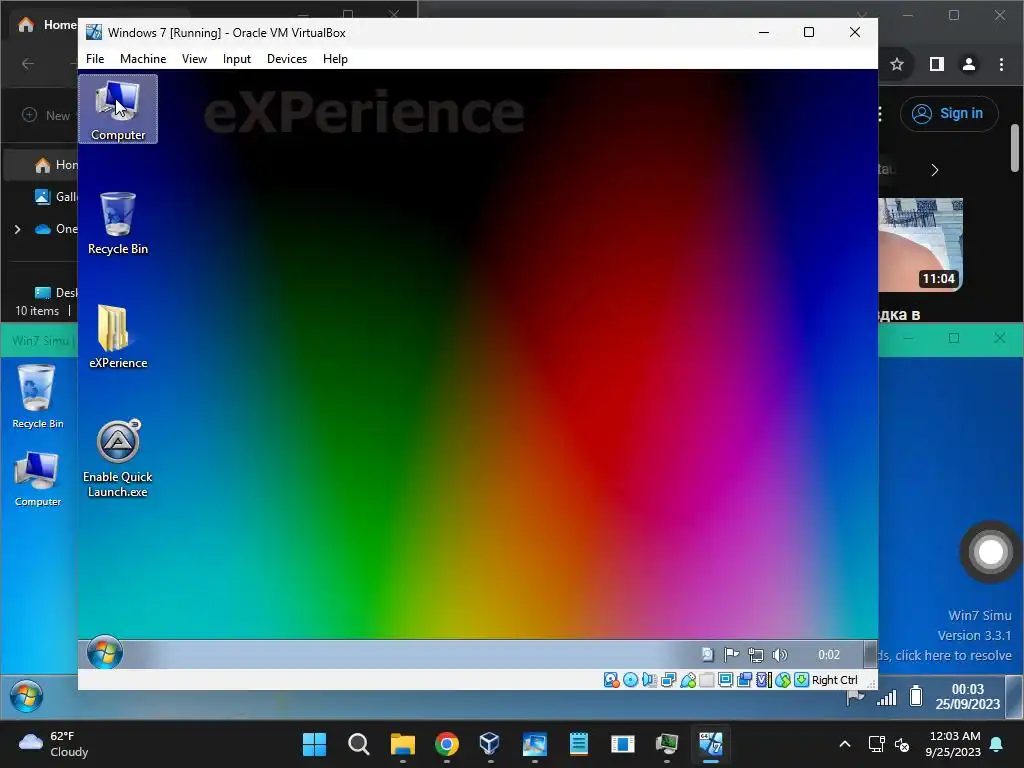Open the VirtualBox Devices menu
1024x768 pixels.
click(287, 59)
